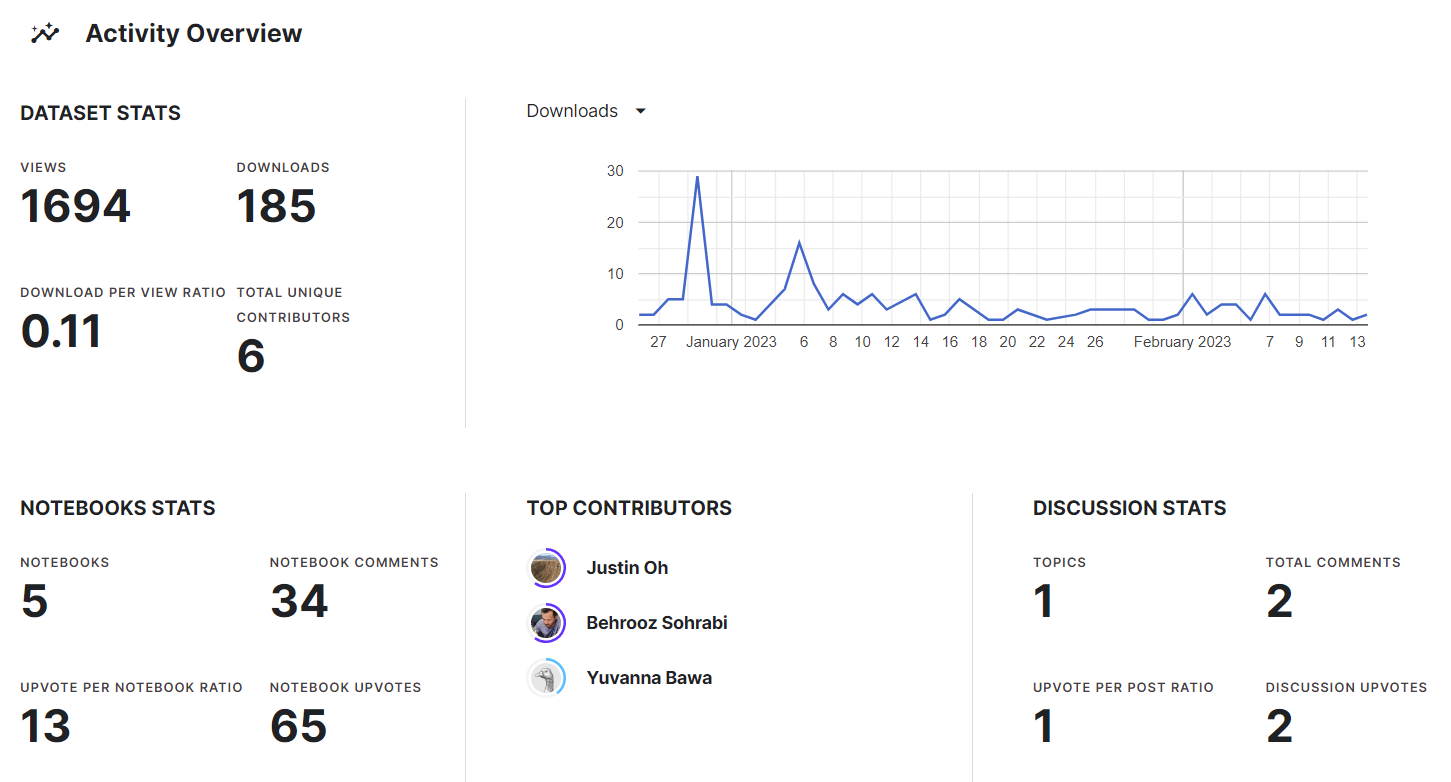Open Behrooz Sohrabi's profile avatar
This screenshot has width=1451, height=782.
click(547, 623)
